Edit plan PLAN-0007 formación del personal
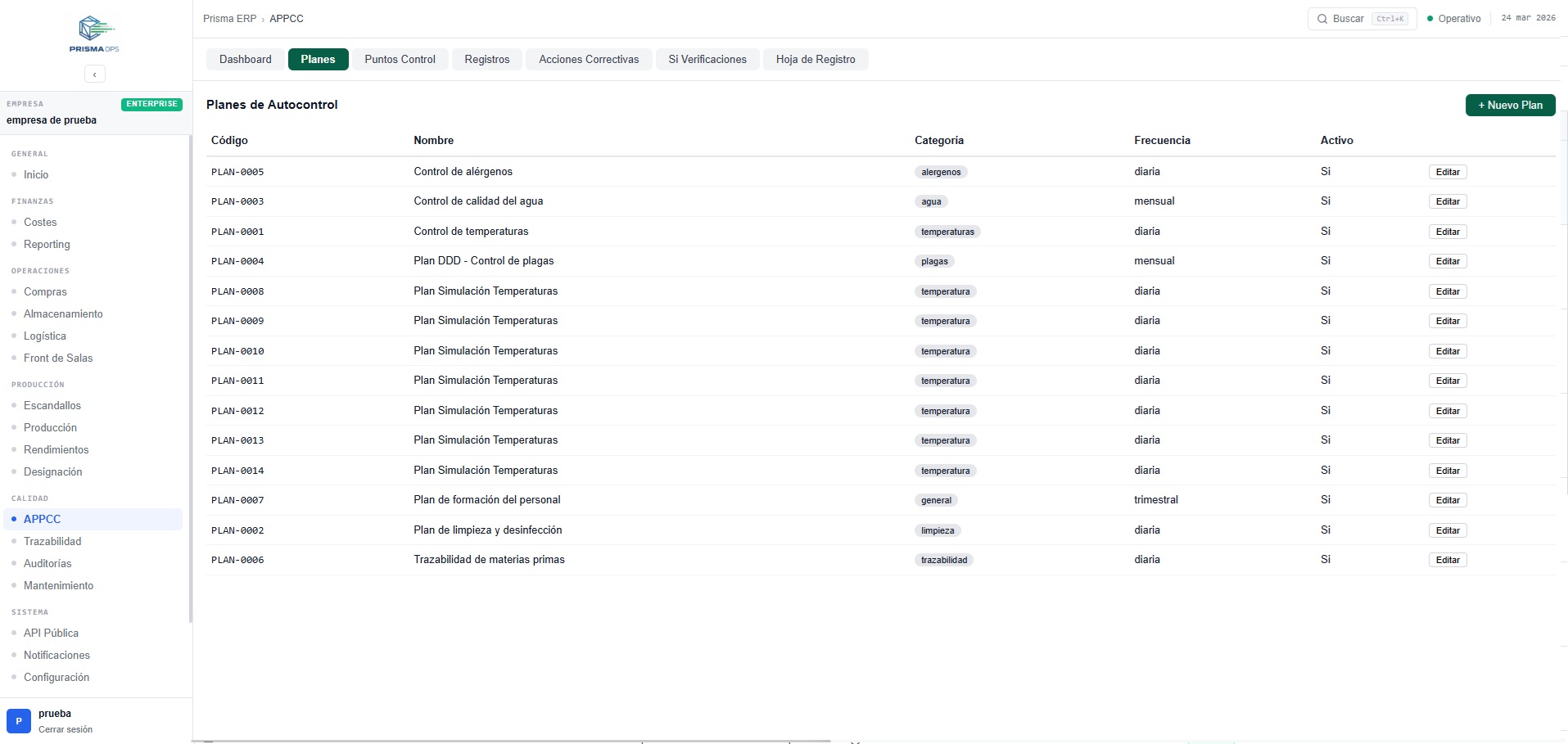This screenshot has height=744, width=1568. coord(1447,500)
